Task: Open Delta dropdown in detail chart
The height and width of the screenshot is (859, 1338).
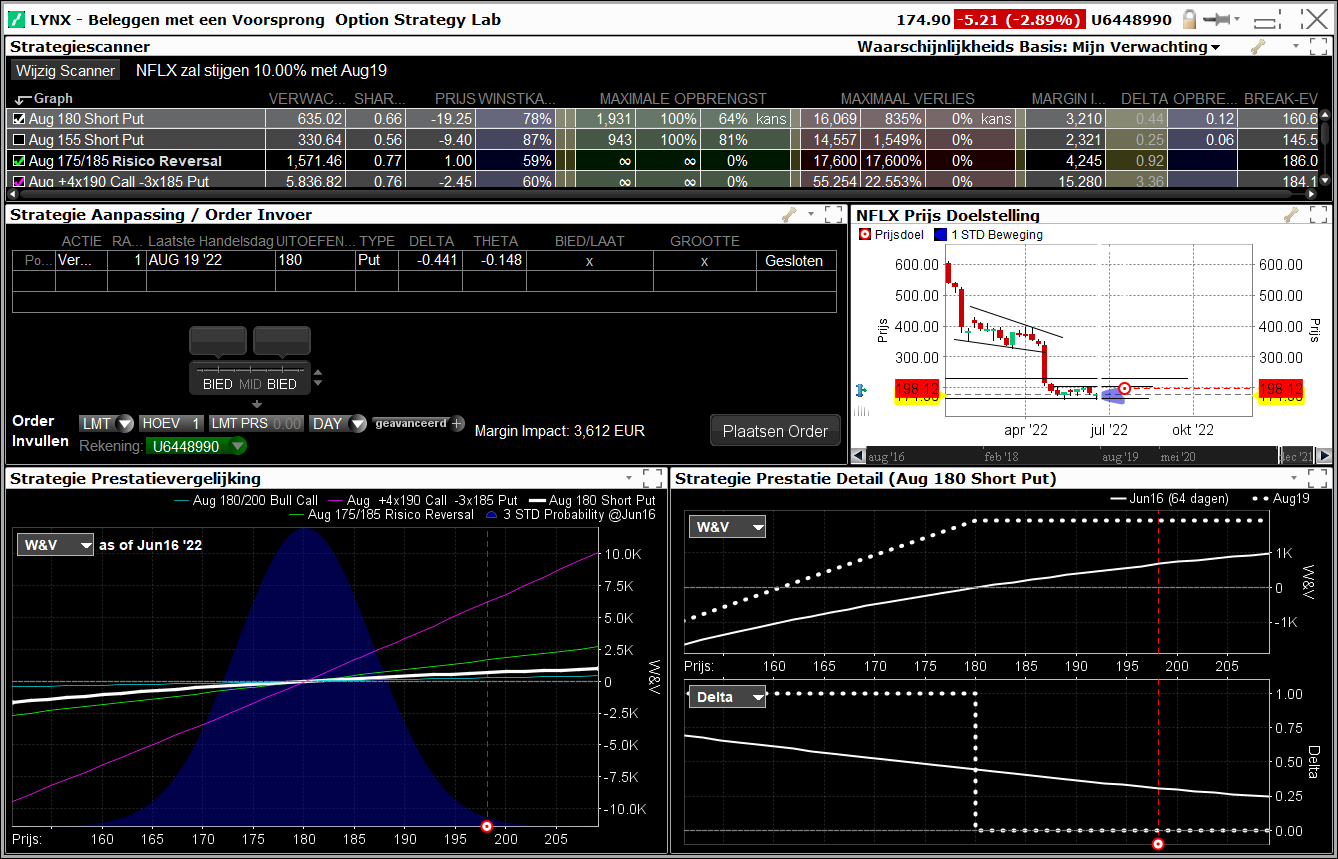Action: coord(727,697)
